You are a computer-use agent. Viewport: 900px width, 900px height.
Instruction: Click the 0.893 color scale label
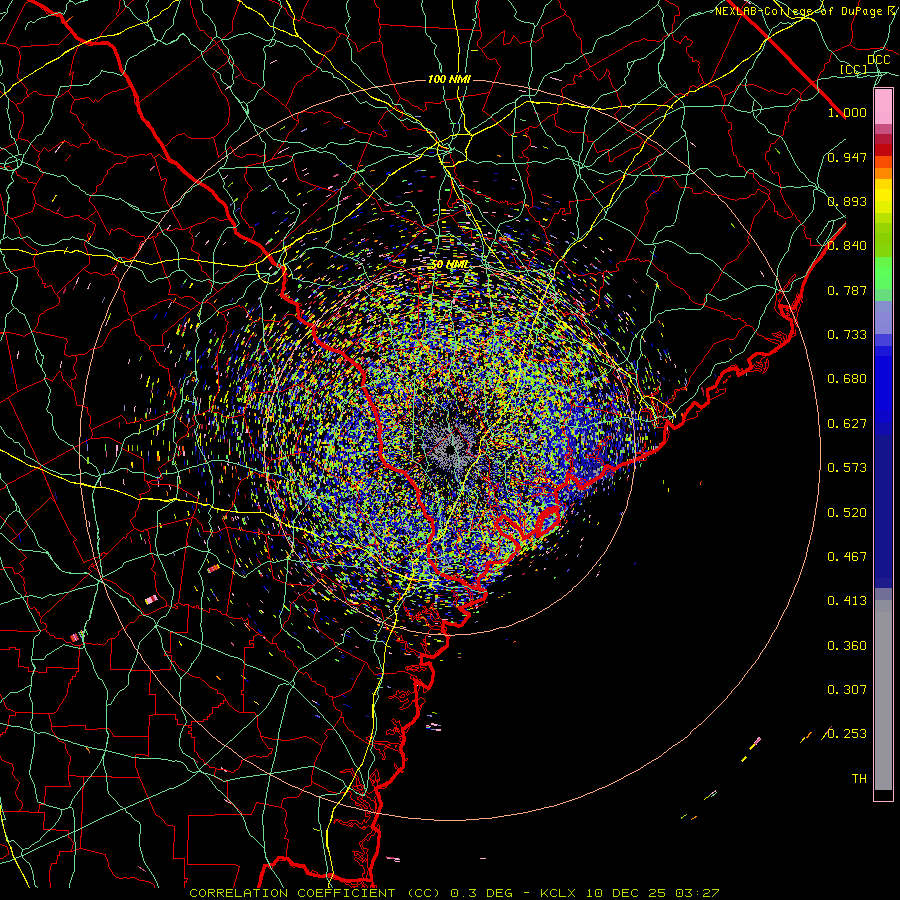point(847,201)
